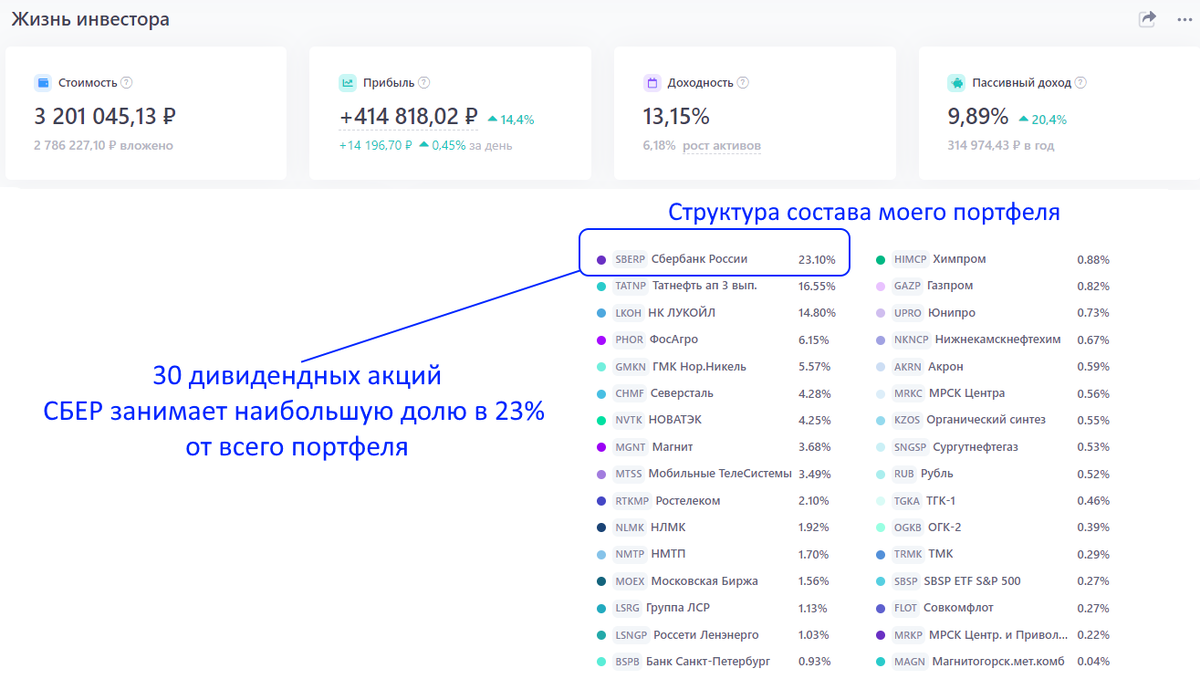Select Россети Ленэнерго row
Image resolution: width=1200 pixels, height=679 pixels.
coord(715,635)
